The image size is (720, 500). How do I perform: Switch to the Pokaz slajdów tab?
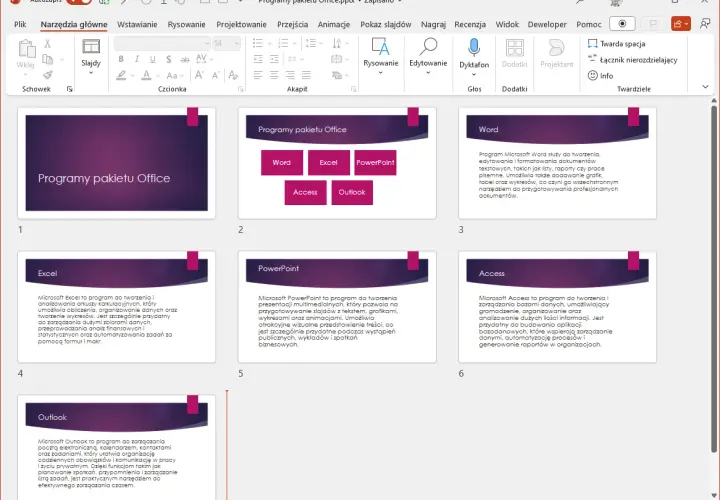(x=386, y=24)
